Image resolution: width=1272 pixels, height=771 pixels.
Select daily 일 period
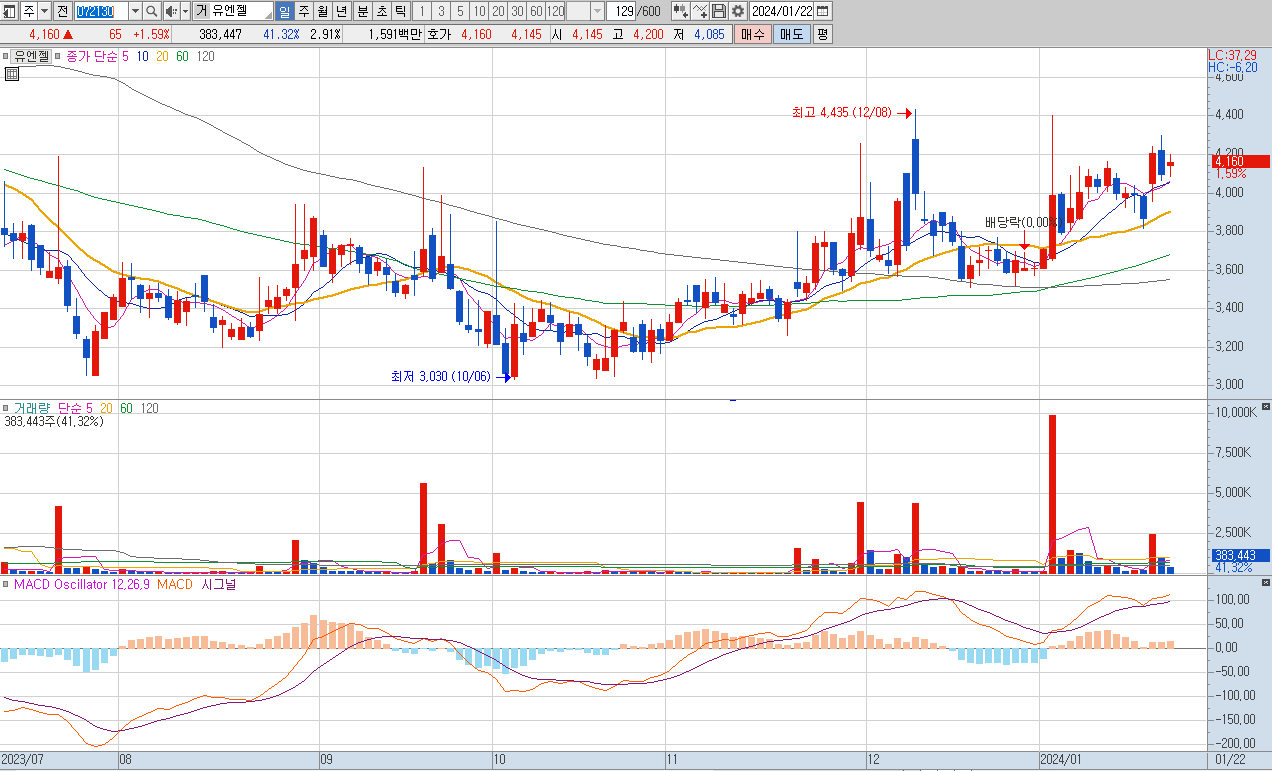(x=284, y=11)
